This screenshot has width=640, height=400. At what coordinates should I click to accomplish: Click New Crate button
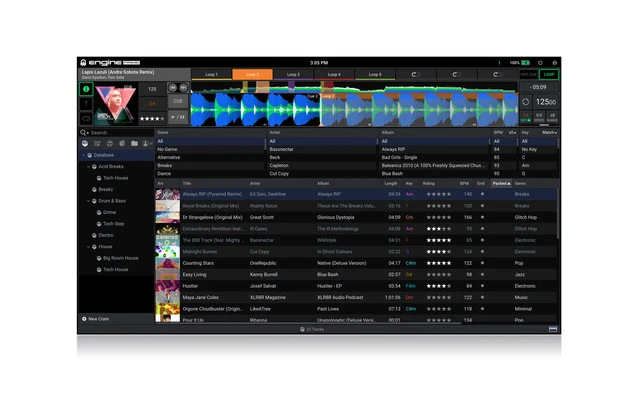[96, 319]
